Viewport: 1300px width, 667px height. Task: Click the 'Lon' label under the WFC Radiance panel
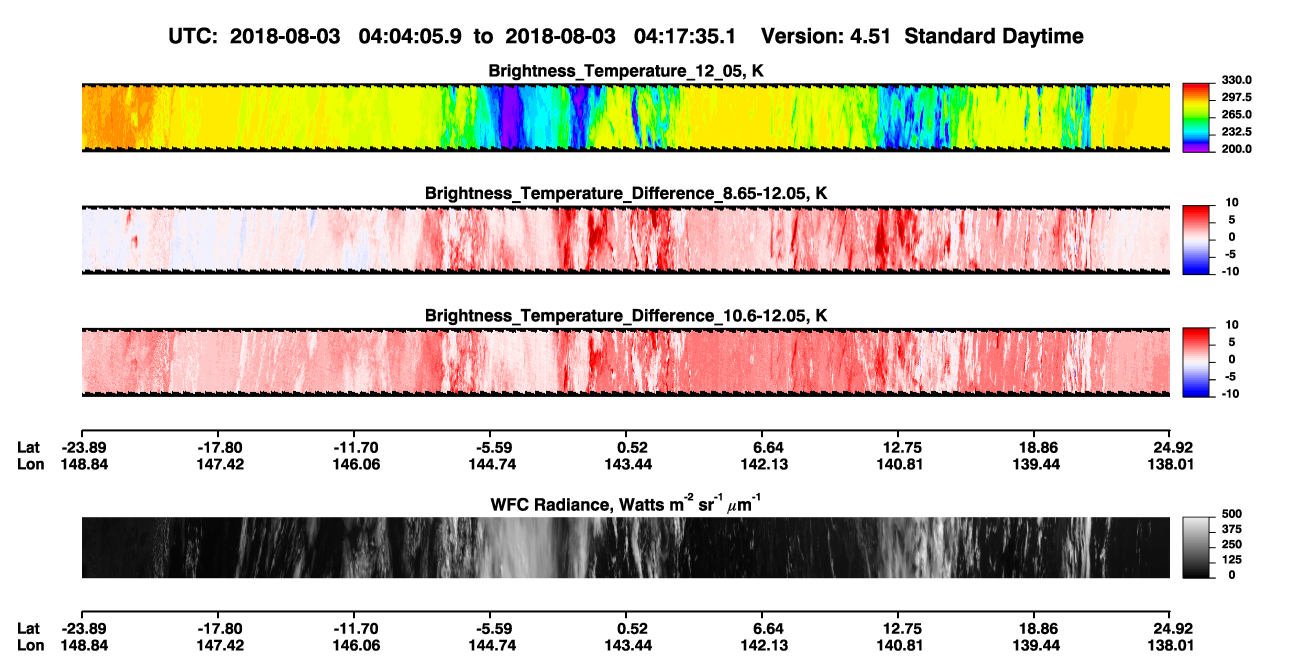(x=29, y=644)
